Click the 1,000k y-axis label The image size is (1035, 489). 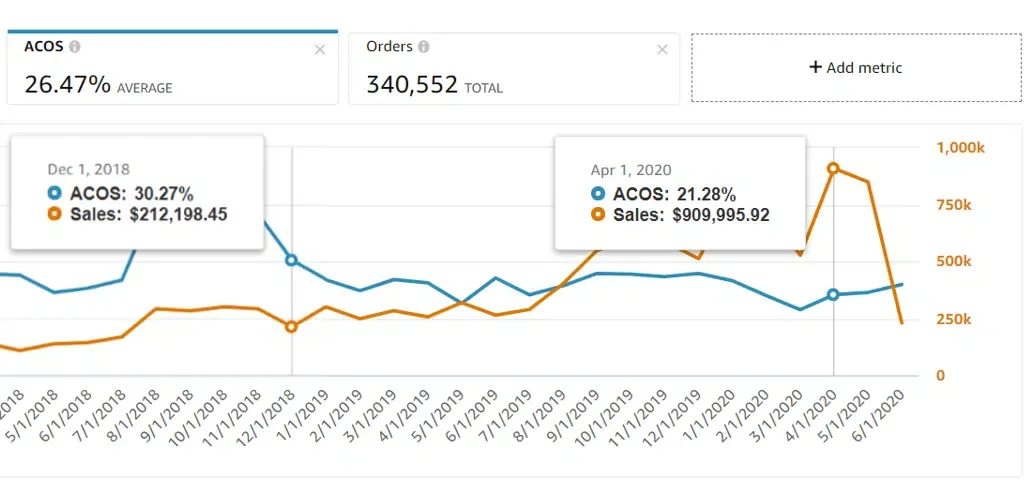960,148
